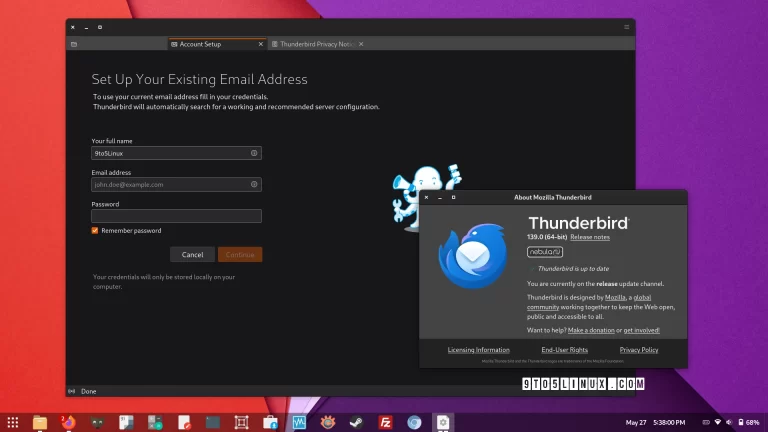The width and height of the screenshot is (768, 432).
Task: Open the battery system tray indicator
Action: click(747, 422)
